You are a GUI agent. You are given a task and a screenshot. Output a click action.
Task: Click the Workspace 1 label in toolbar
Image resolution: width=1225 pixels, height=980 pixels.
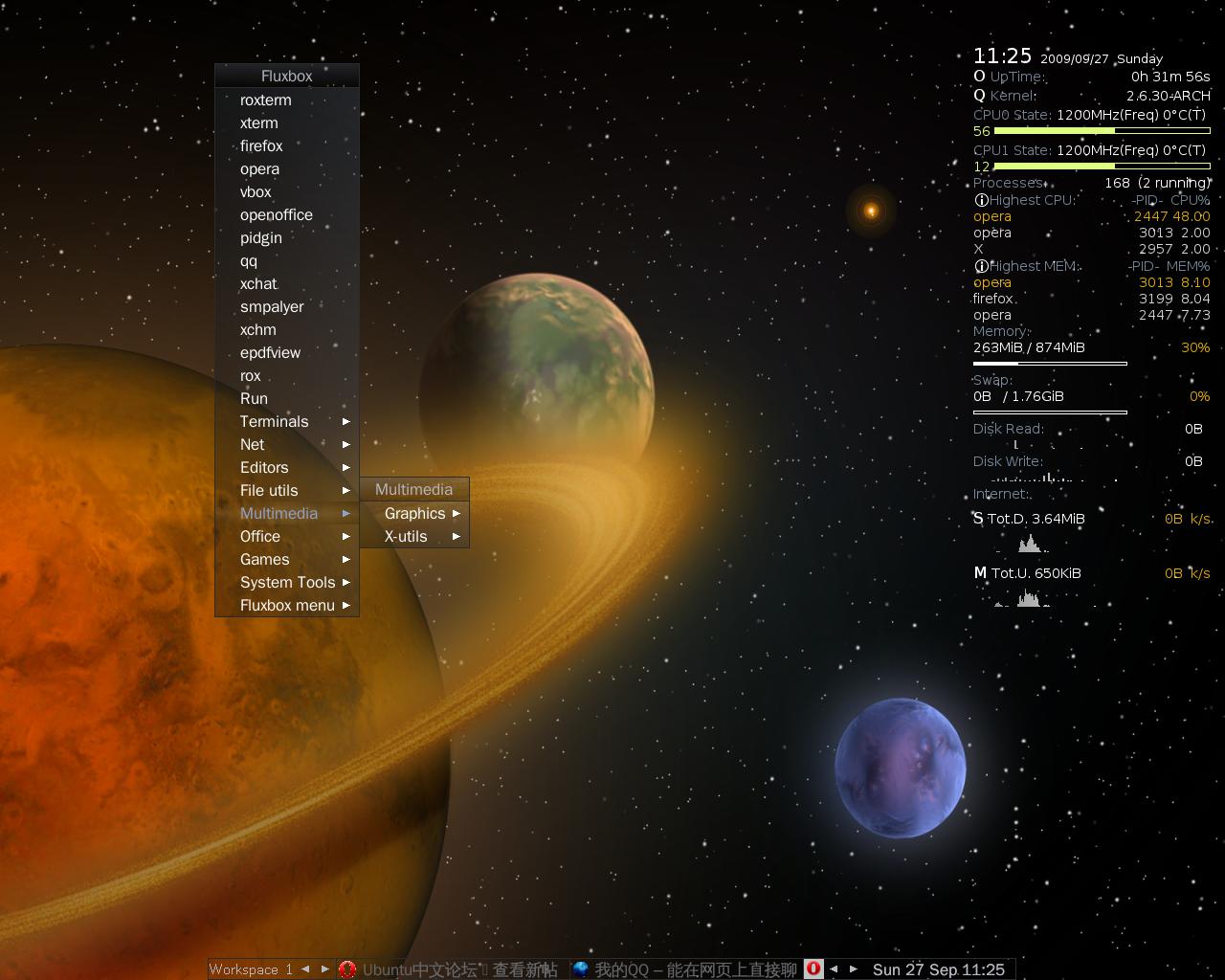tap(251, 969)
